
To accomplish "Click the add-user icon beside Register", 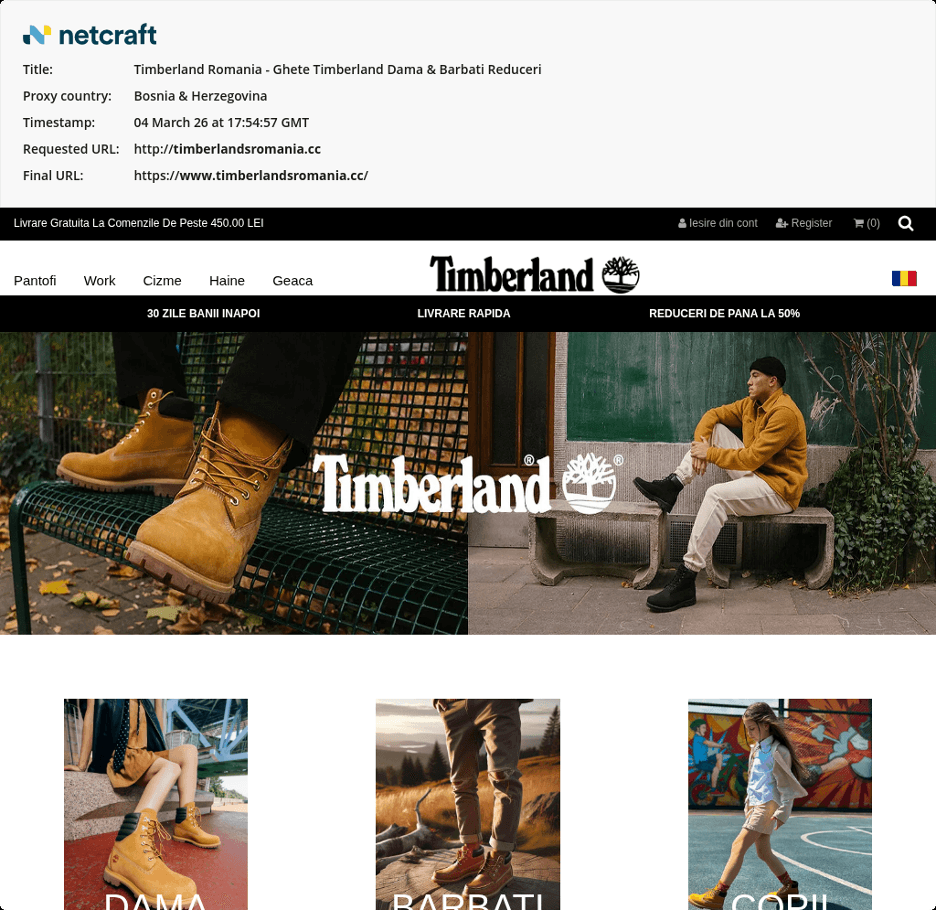I will coord(781,223).
